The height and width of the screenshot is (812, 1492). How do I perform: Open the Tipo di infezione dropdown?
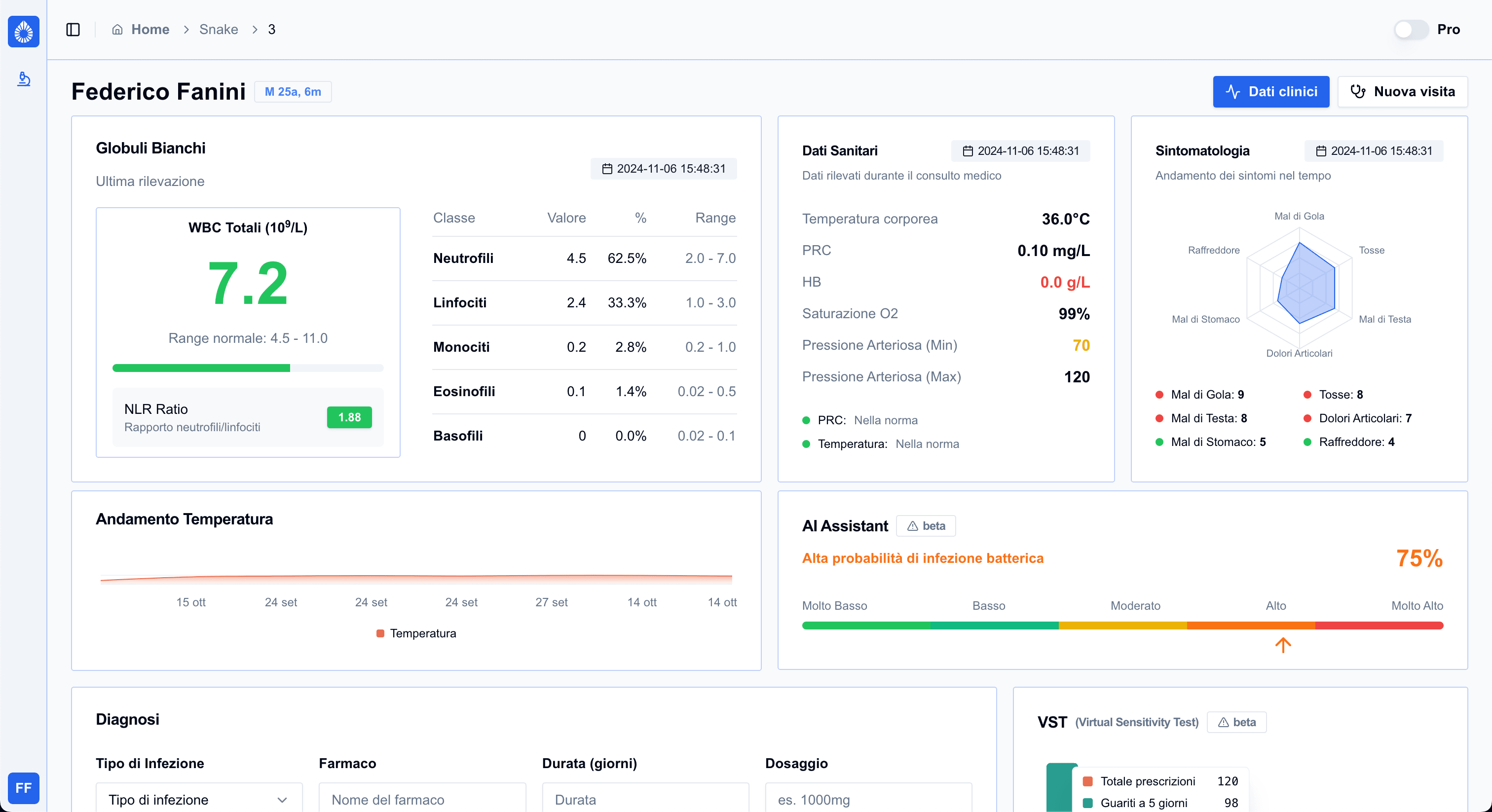(x=198, y=800)
